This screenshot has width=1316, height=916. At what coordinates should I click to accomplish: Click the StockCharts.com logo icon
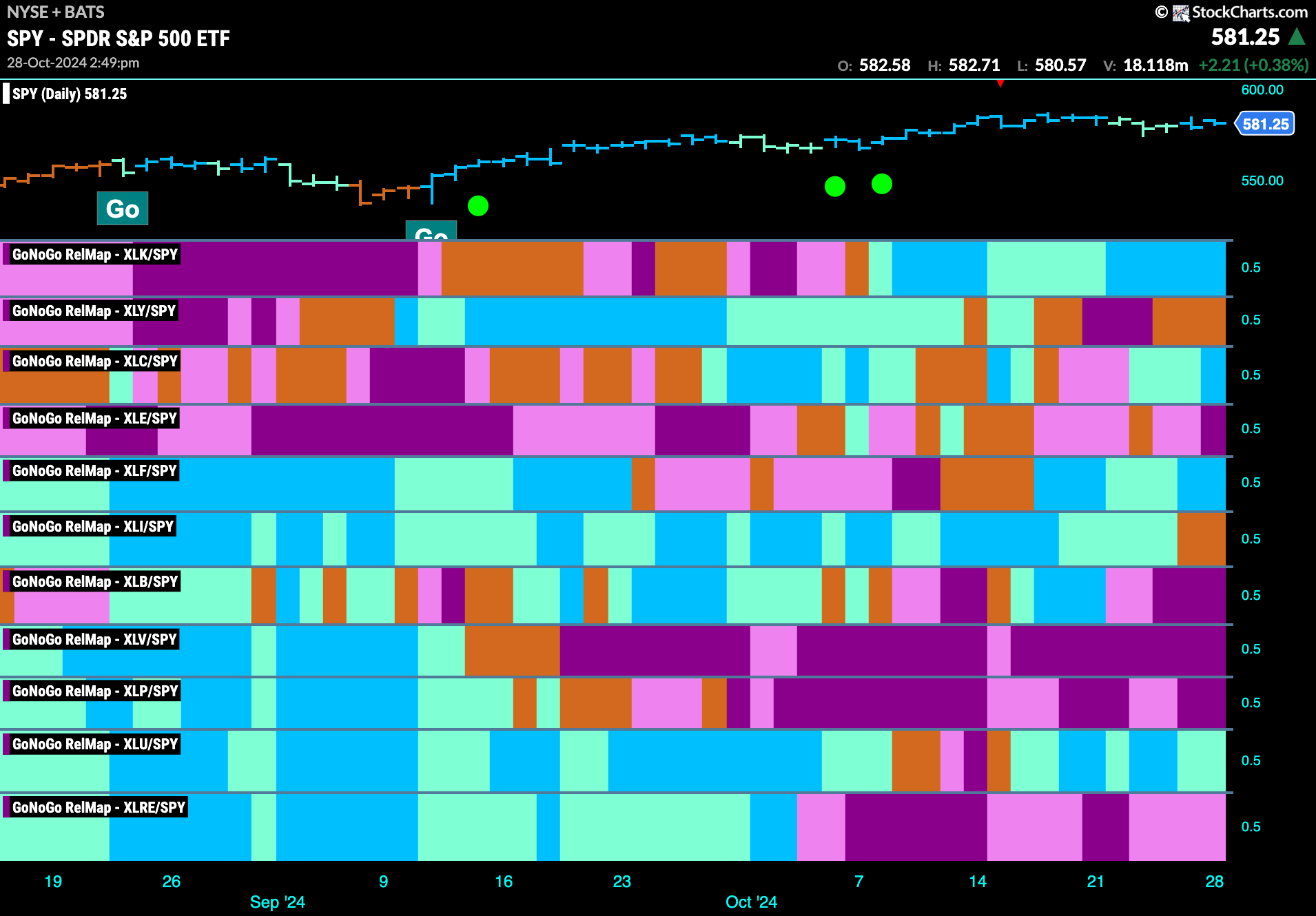tap(1181, 12)
